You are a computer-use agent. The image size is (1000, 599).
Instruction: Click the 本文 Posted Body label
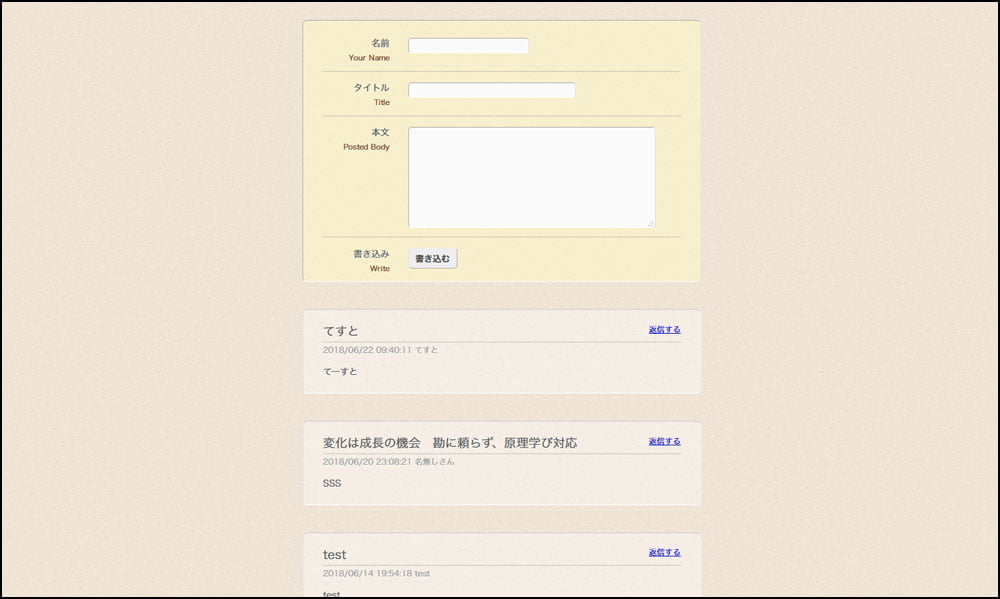367,139
